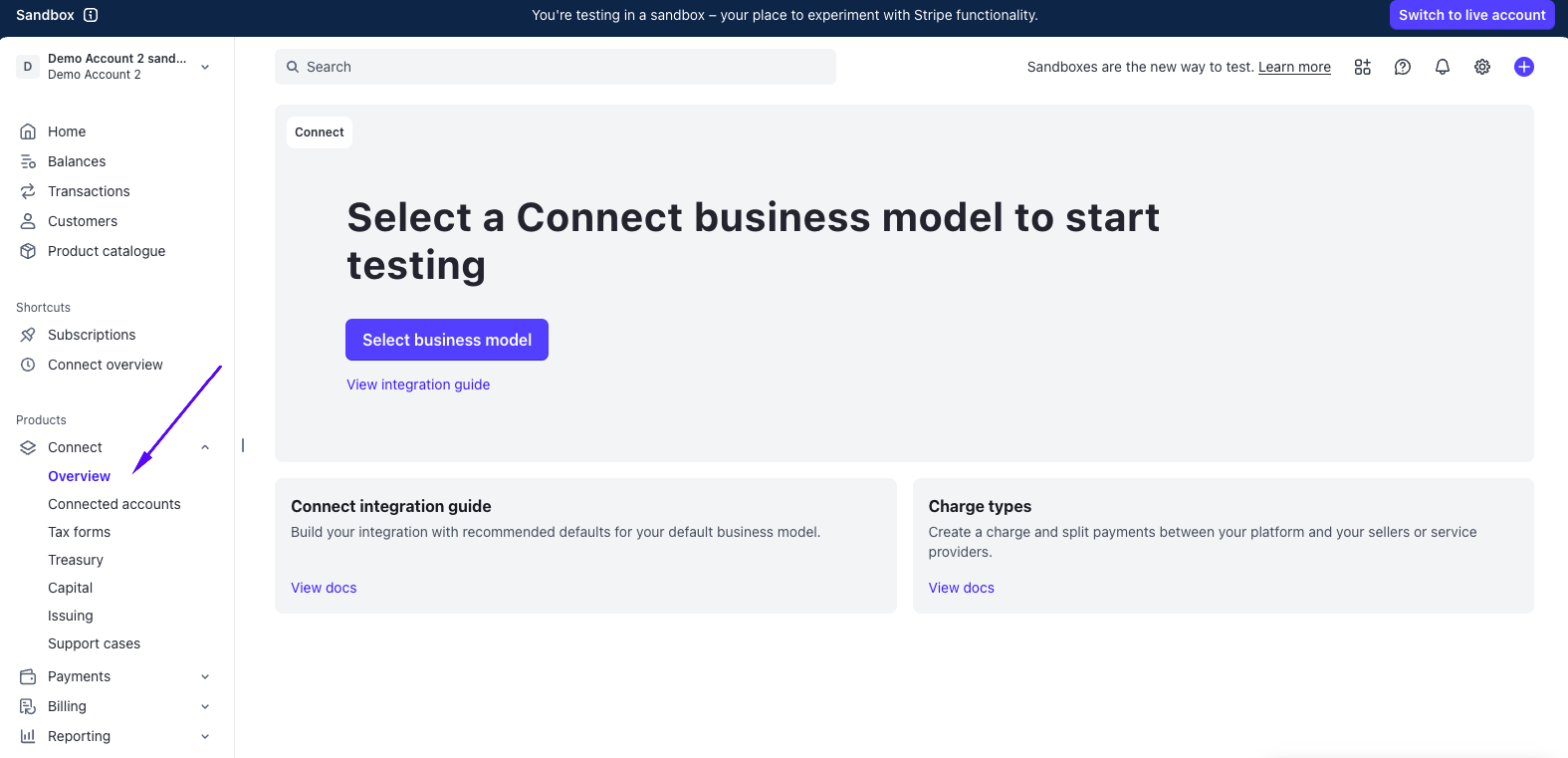Click the Learn more link
The image size is (1568, 758).
coord(1294,67)
